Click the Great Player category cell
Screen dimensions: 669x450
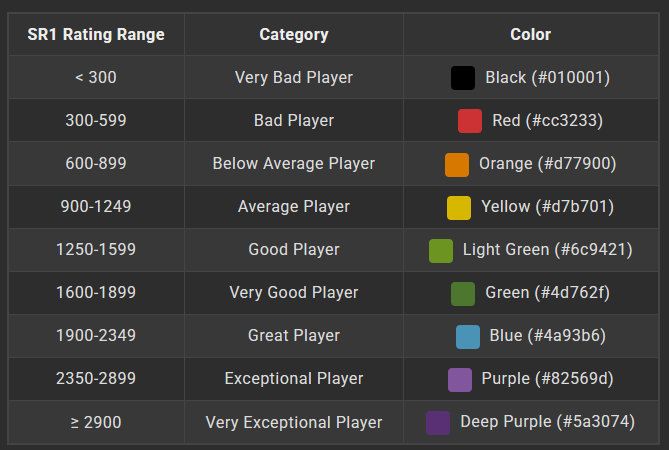[x=294, y=336]
